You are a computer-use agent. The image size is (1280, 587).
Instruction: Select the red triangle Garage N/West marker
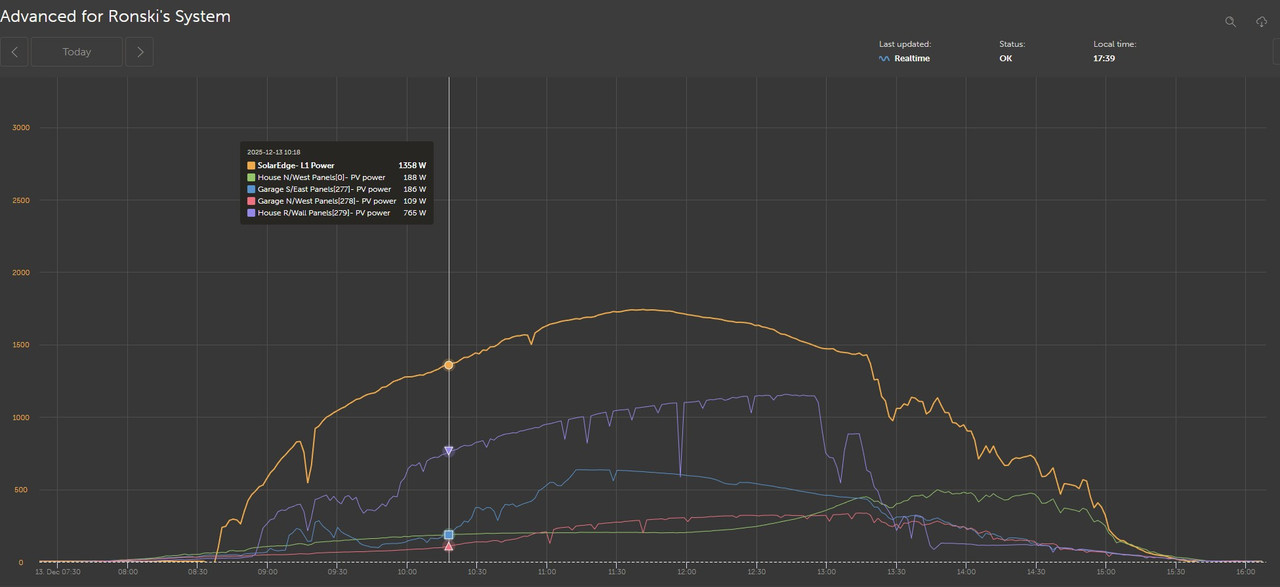coord(449,546)
